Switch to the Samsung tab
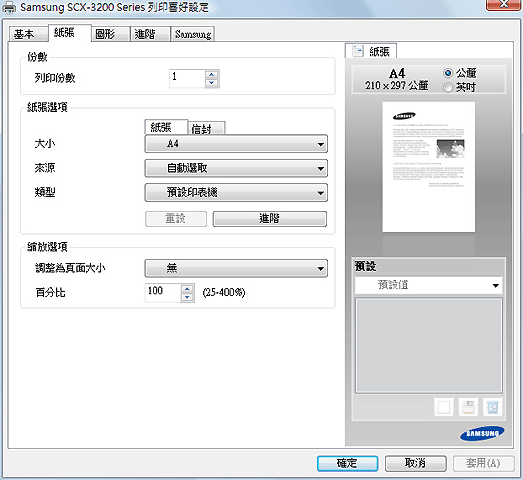 [192, 34]
